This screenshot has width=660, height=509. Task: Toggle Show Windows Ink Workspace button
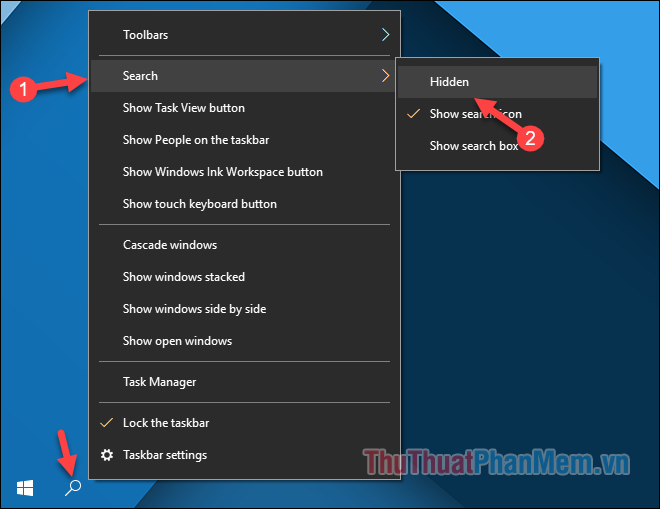tap(245, 172)
